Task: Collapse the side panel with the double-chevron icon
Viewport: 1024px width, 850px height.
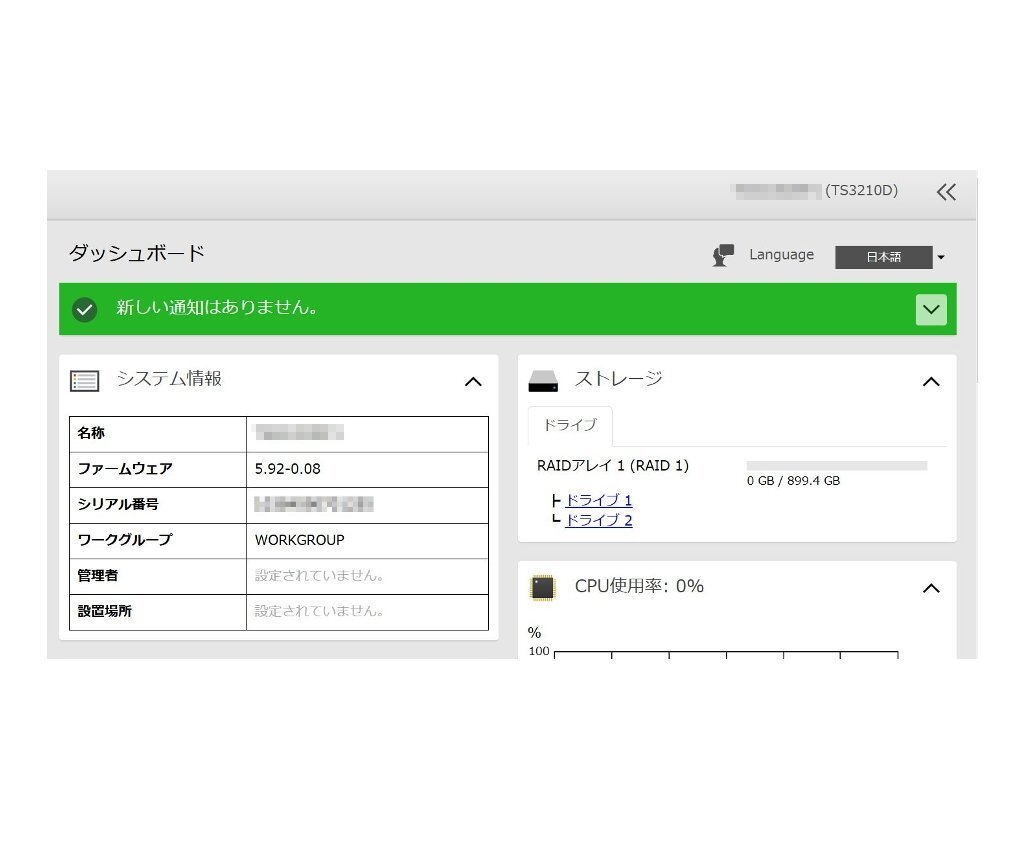Action: coord(946,192)
